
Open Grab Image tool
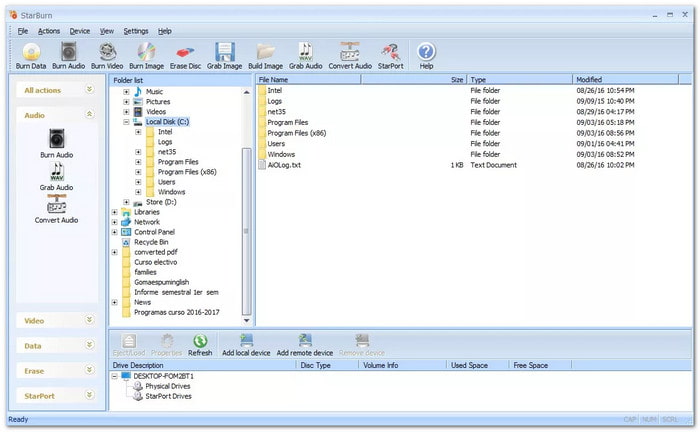point(225,56)
